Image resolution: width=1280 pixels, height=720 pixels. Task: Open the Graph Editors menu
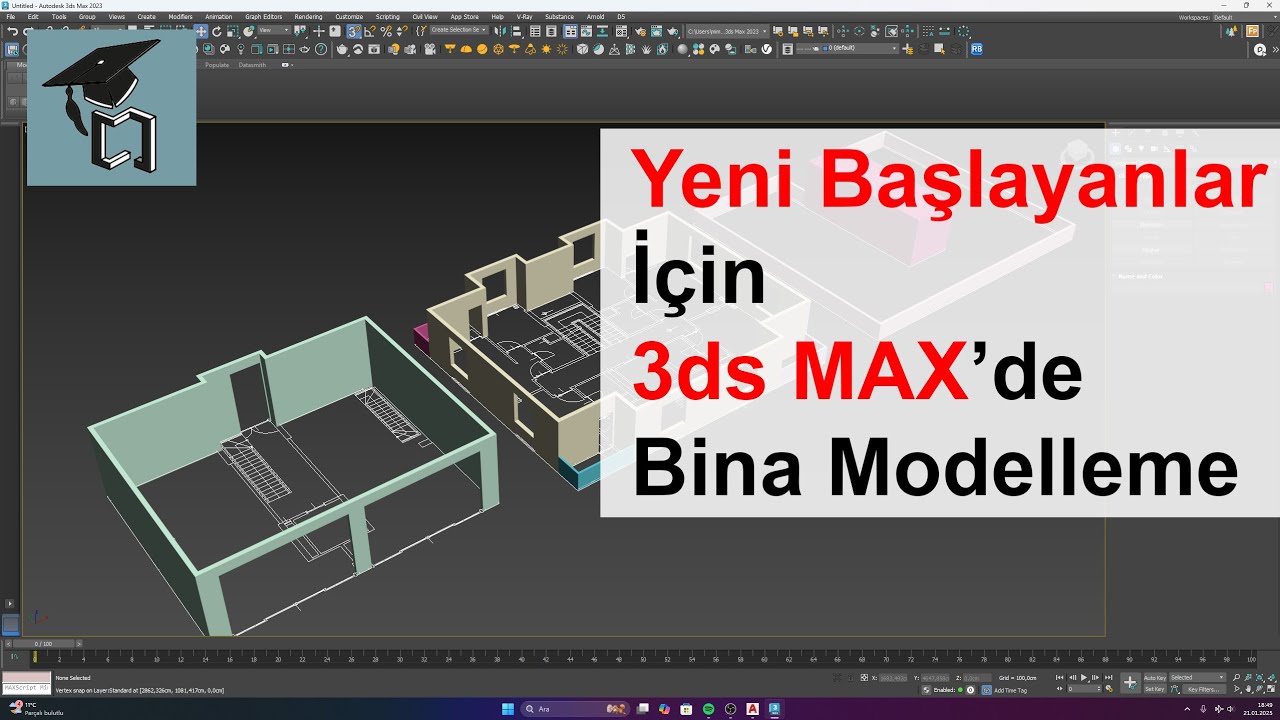(x=264, y=17)
